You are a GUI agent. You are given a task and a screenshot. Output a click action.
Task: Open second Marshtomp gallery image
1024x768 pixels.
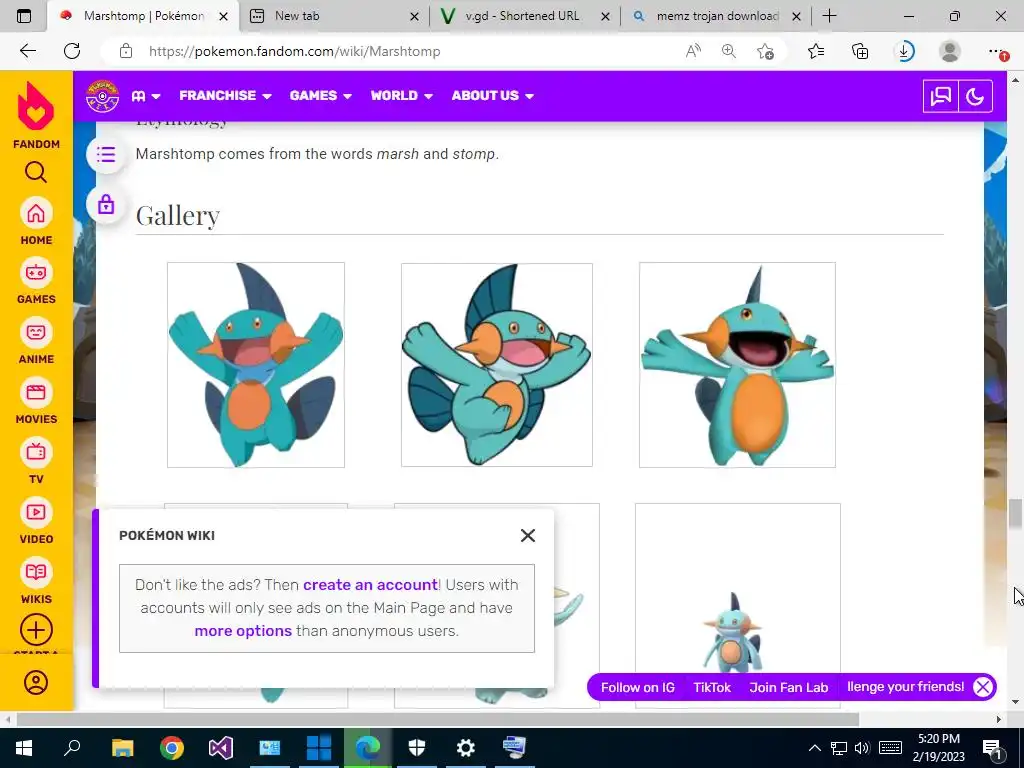click(497, 365)
